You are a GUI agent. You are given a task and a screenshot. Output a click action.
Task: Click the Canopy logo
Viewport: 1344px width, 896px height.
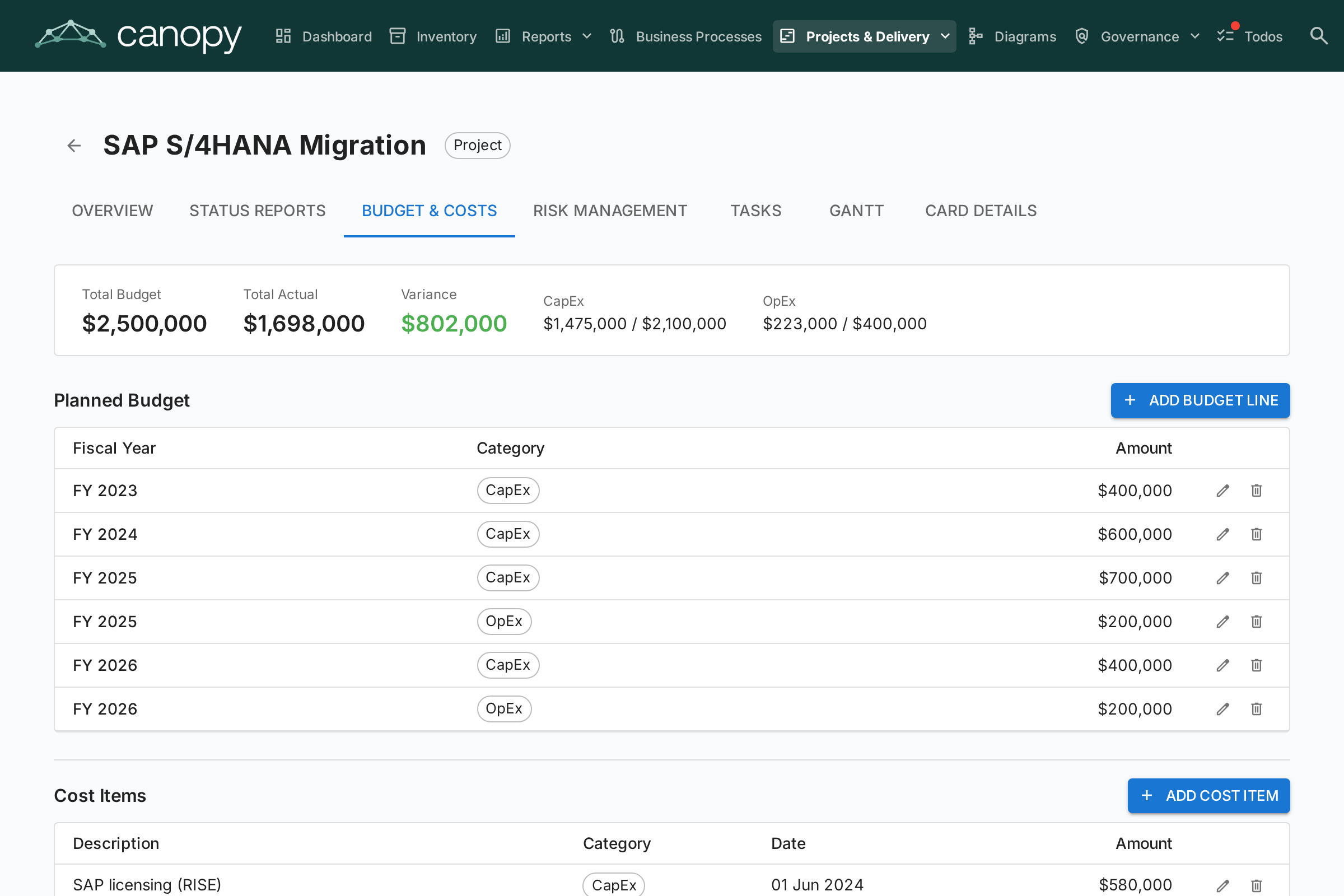(138, 36)
